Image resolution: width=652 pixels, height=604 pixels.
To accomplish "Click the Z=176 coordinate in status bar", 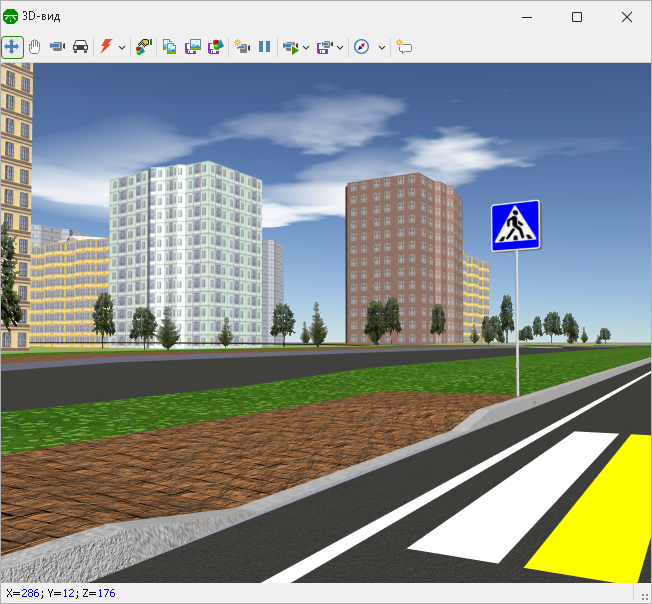I will [99, 593].
